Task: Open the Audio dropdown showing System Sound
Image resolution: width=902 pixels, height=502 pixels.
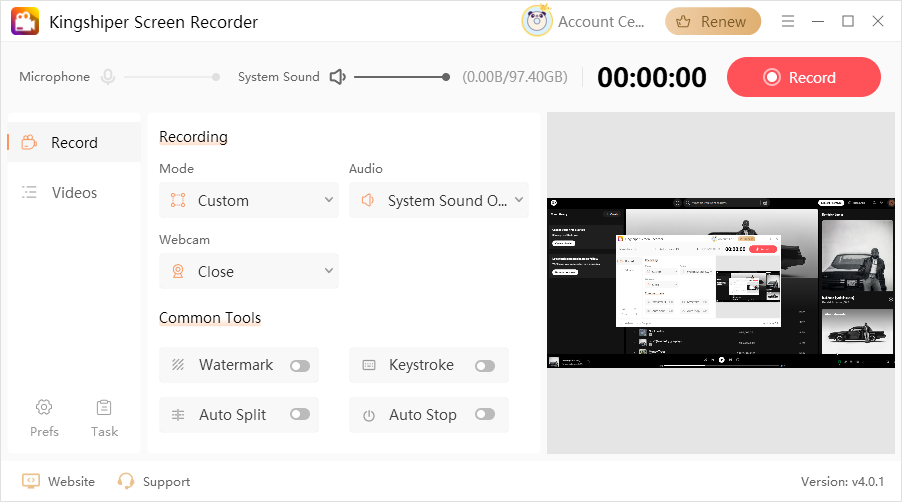Action: click(x=439, y=200)
